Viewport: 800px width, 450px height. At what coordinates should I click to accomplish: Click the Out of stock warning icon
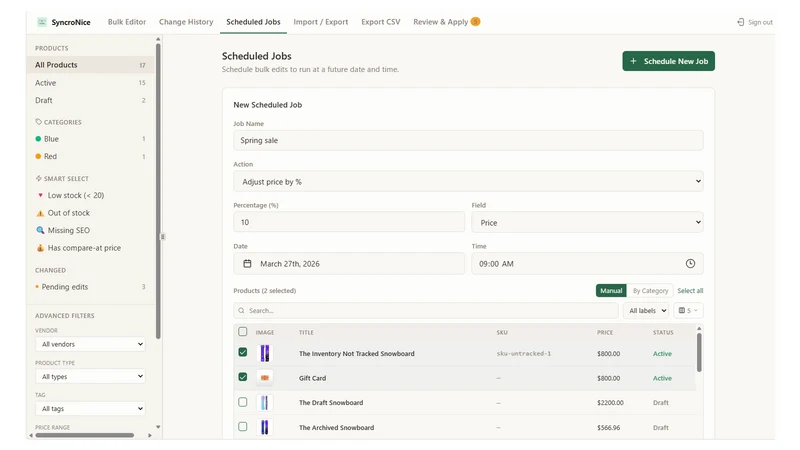(40, 213)
